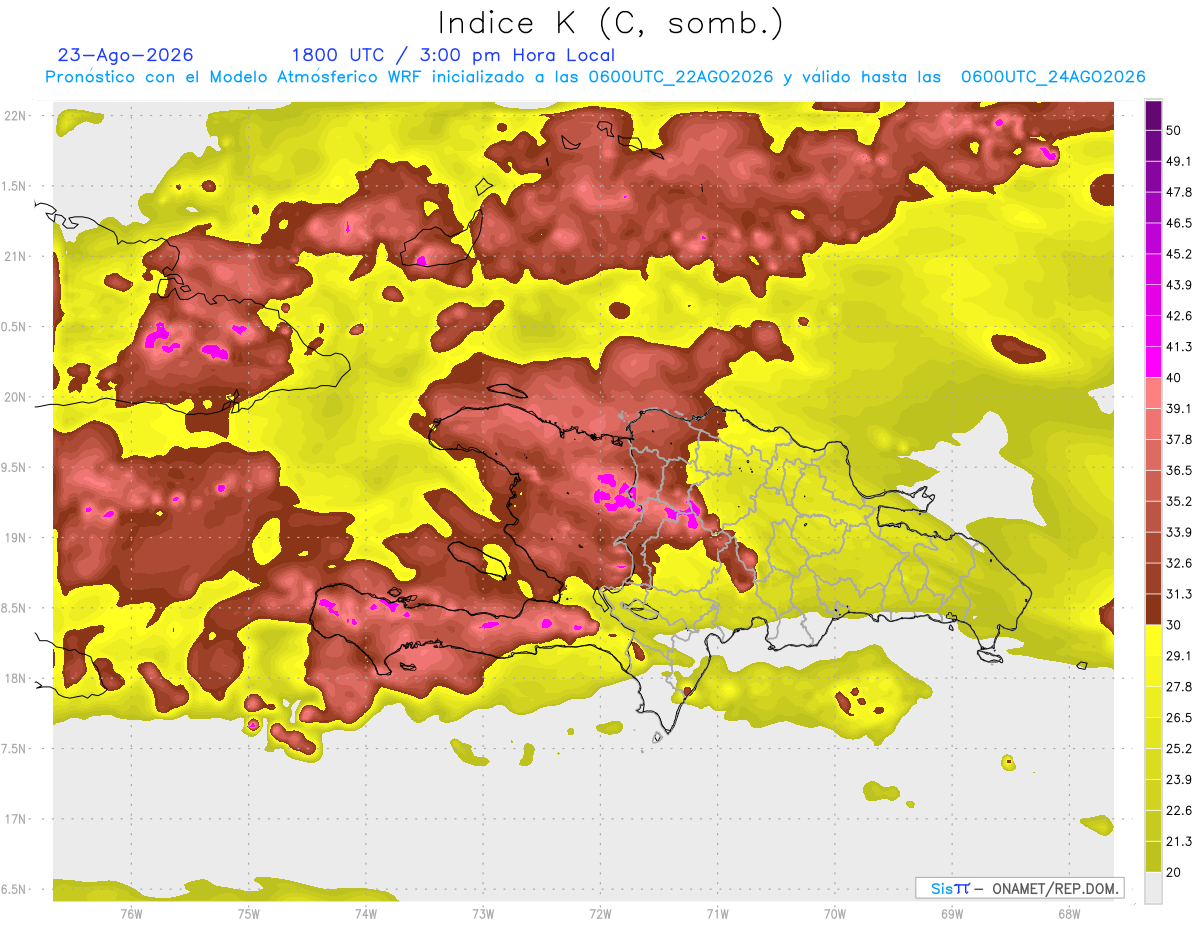Click the colorbar value '20'
Screen dimensions: 1200x927
(x=1175, y=872)
